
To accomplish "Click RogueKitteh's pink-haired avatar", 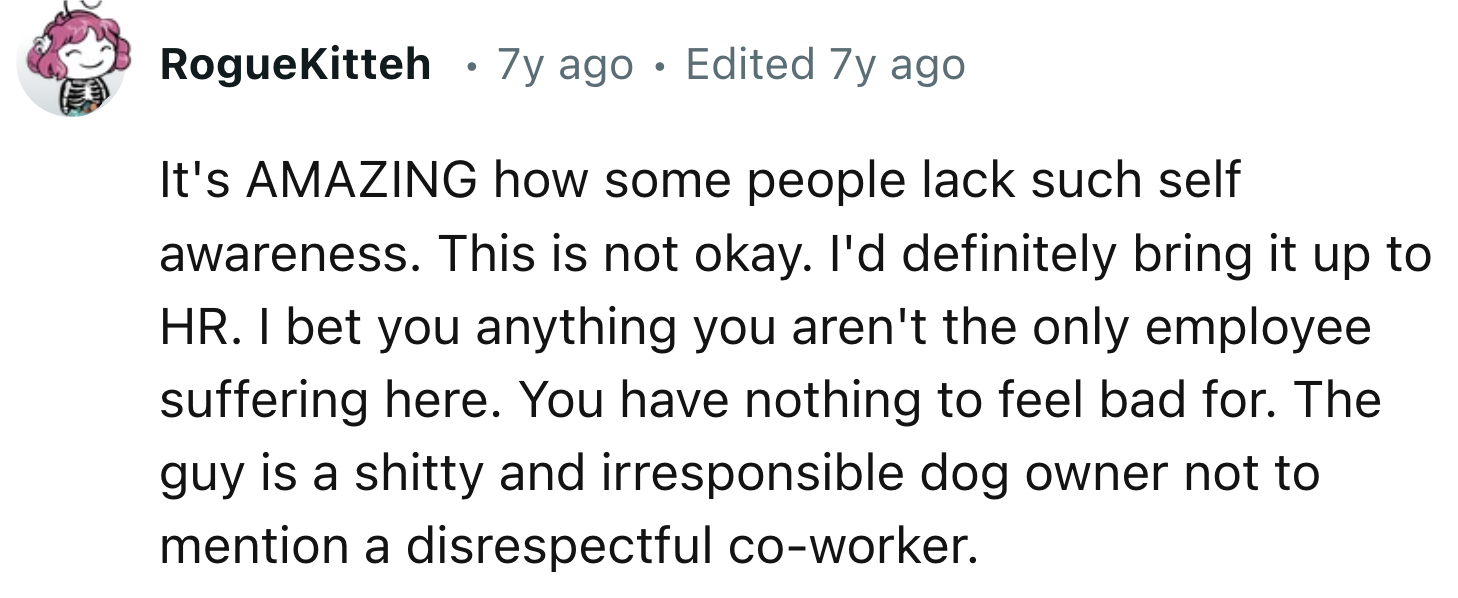I will click(x=72, y=60).
